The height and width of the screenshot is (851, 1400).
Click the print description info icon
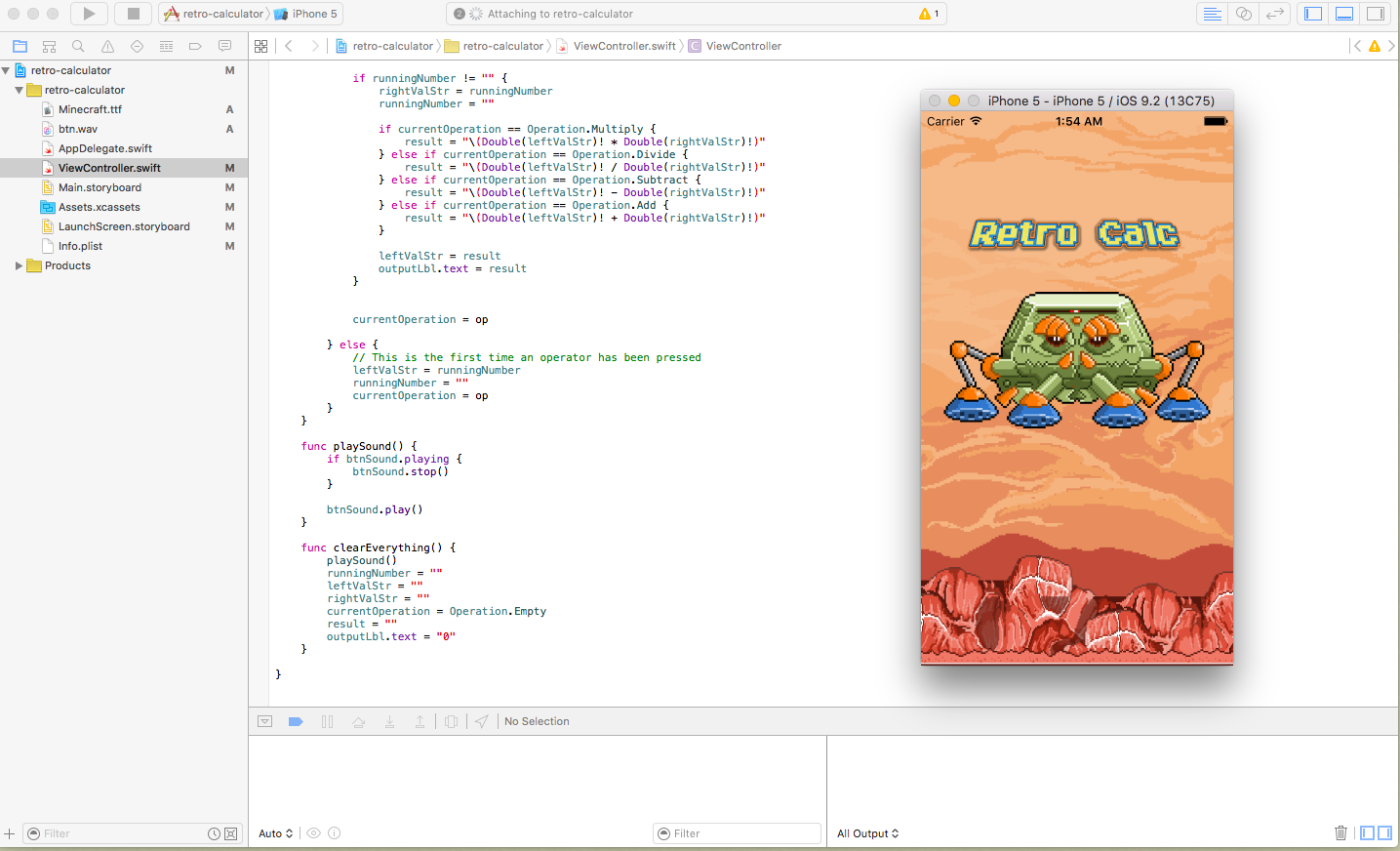tap(334, 833)
